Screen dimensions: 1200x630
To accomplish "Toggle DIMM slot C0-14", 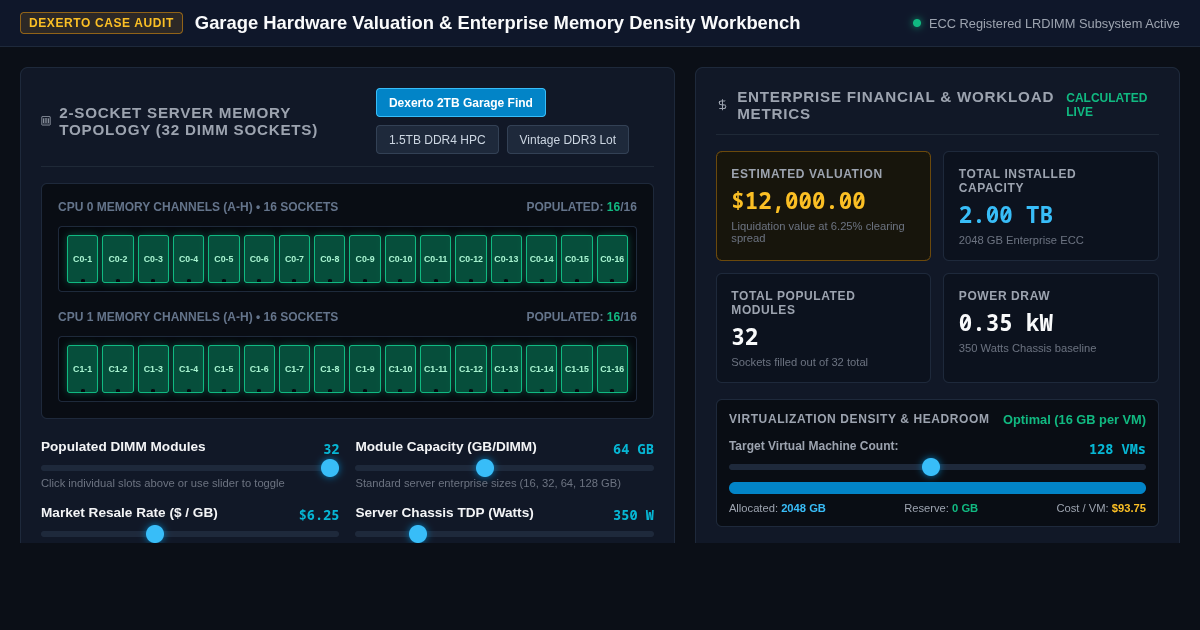I will click(x=542, y=259).
